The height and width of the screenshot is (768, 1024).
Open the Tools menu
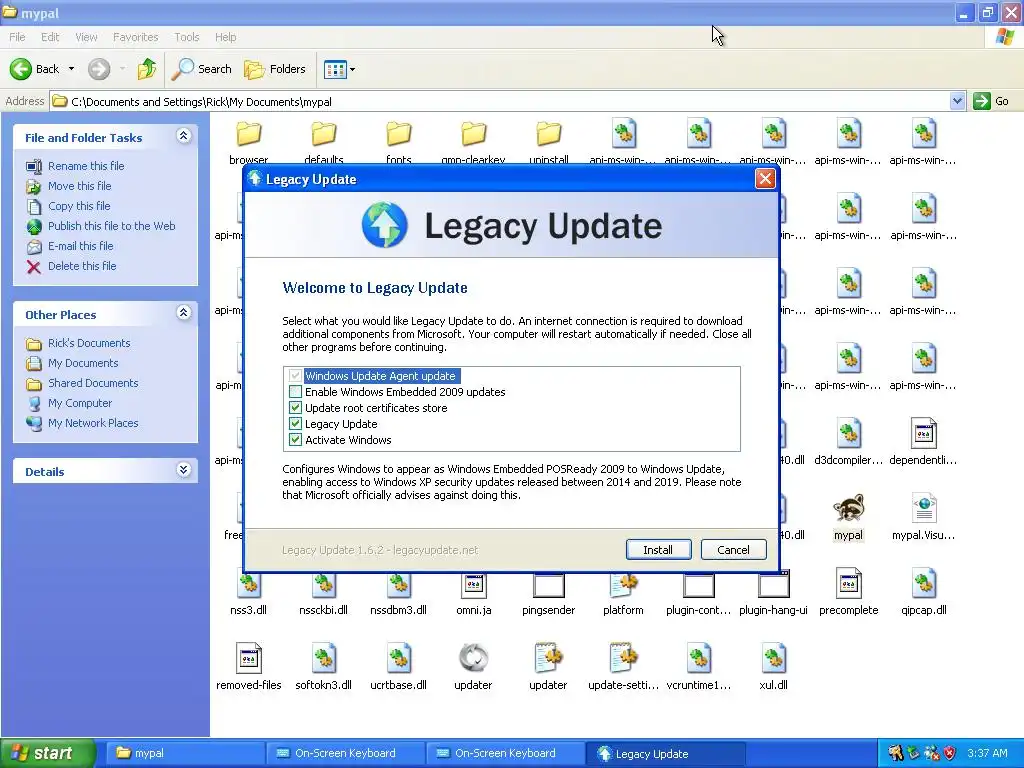187,37
